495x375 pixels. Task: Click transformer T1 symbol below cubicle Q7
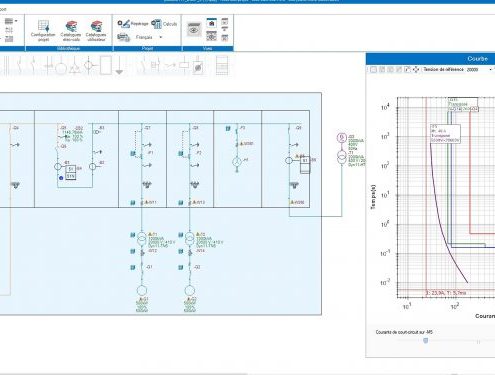pos(142,239)
